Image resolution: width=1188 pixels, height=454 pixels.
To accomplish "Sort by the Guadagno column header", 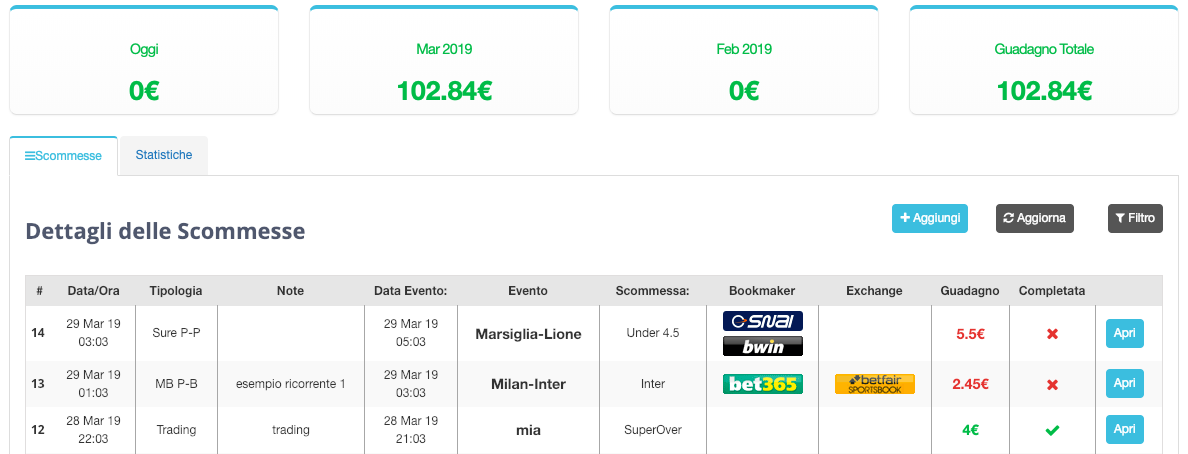I will point(970,291).
